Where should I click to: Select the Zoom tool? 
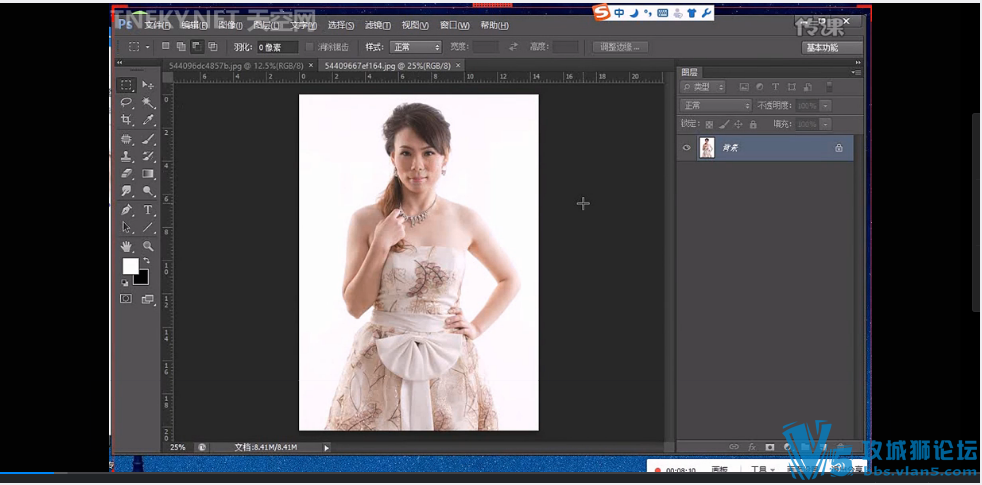coord(148,246)
